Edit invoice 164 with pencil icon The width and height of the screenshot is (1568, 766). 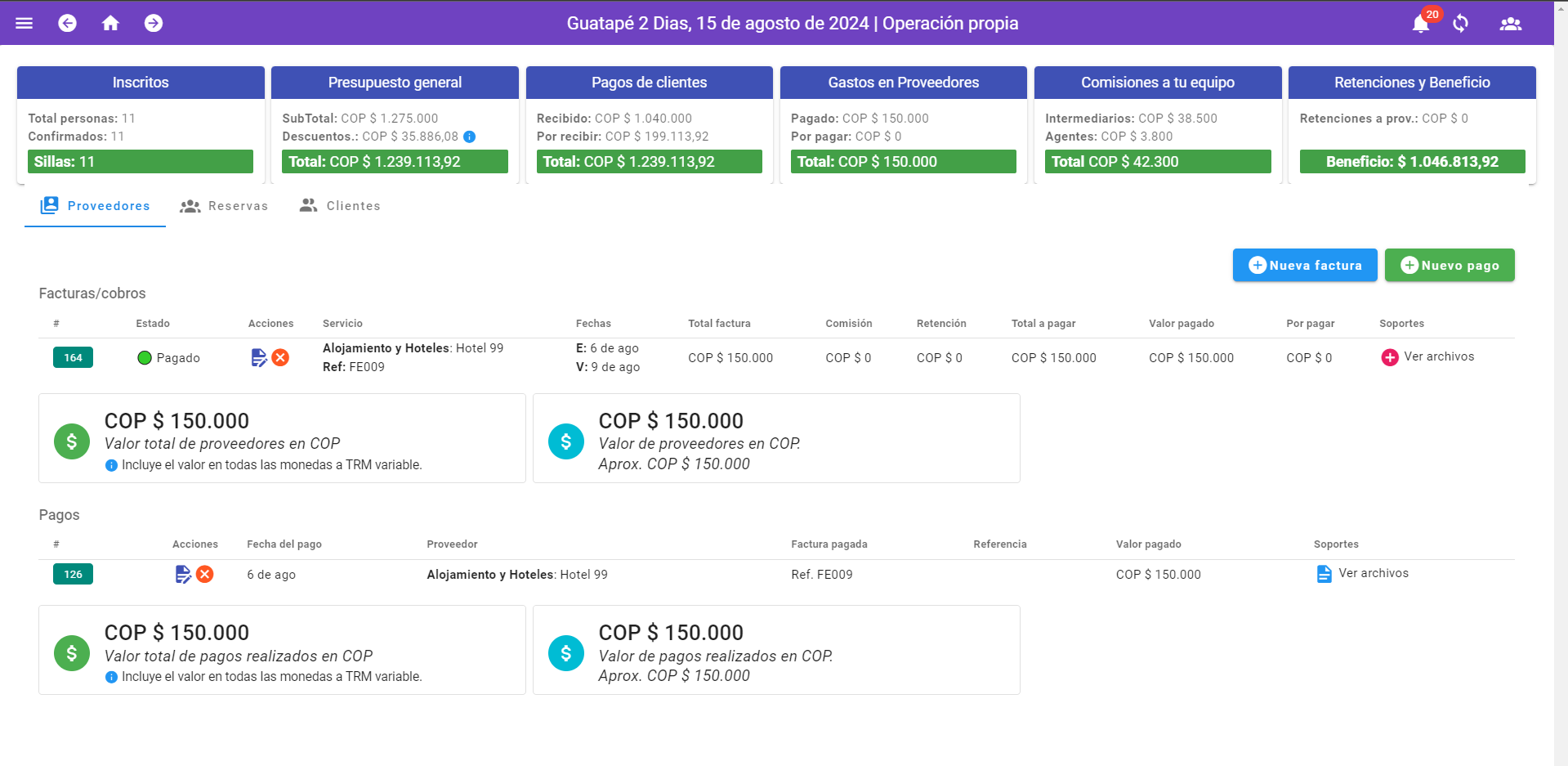259,357
